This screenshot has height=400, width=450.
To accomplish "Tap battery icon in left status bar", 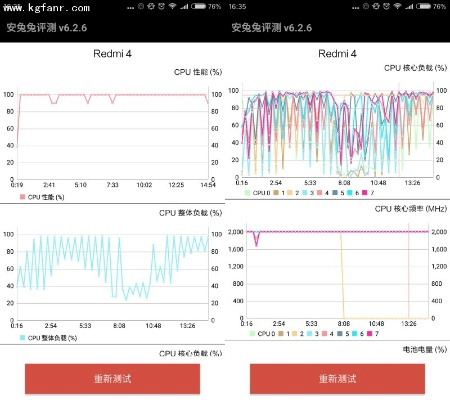I will click(x=198, y=6).
